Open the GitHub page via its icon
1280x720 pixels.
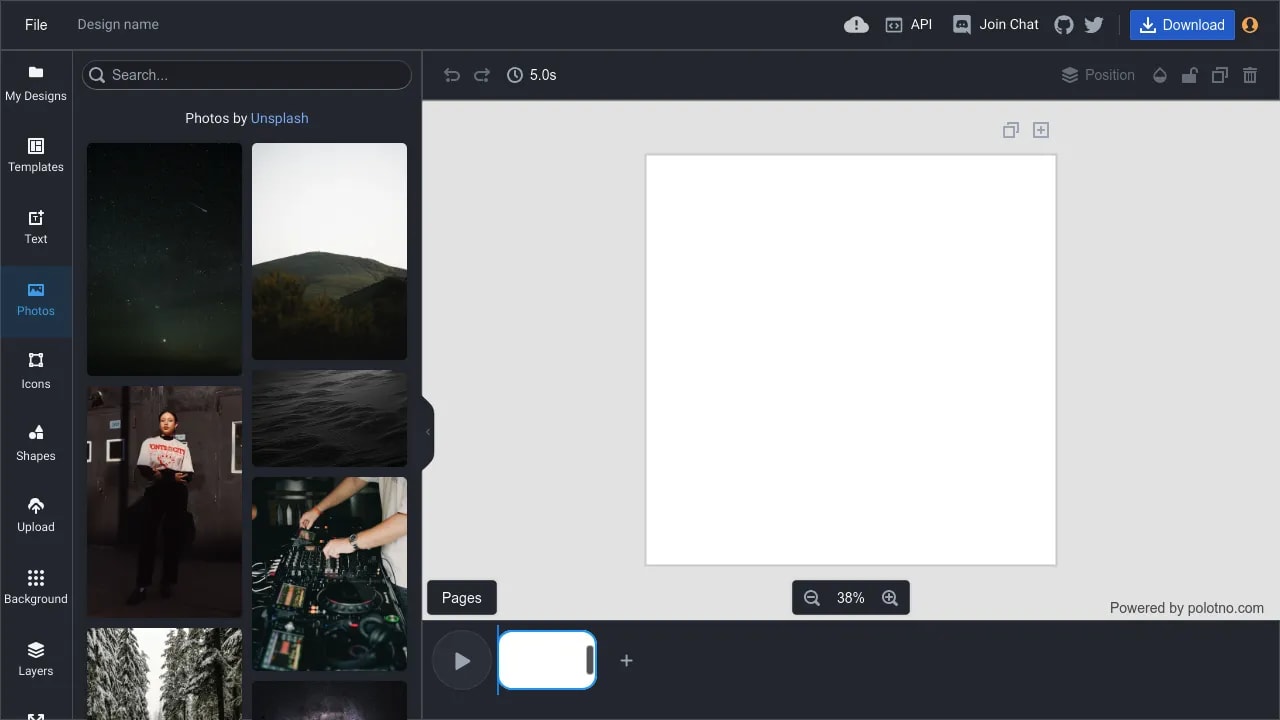tap(1063, 24)
